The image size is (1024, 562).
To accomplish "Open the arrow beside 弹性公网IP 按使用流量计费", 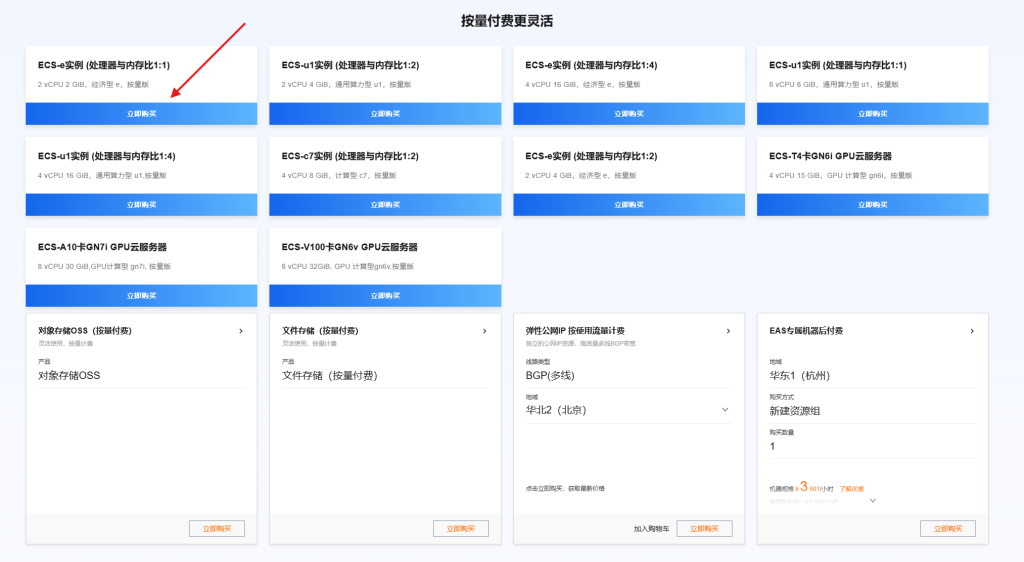I will click(729, 331).
